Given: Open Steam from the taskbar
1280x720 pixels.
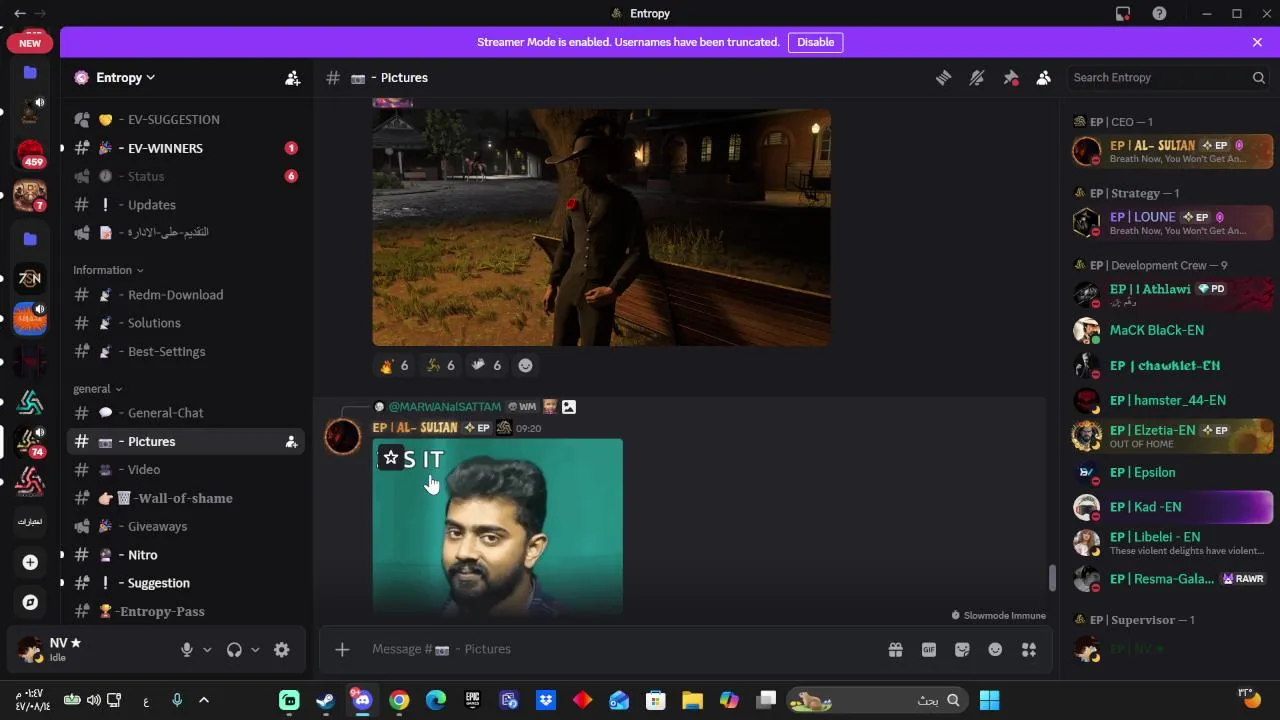Looking at the screenshot, I should pyautogui.click(x=326, y=700).
